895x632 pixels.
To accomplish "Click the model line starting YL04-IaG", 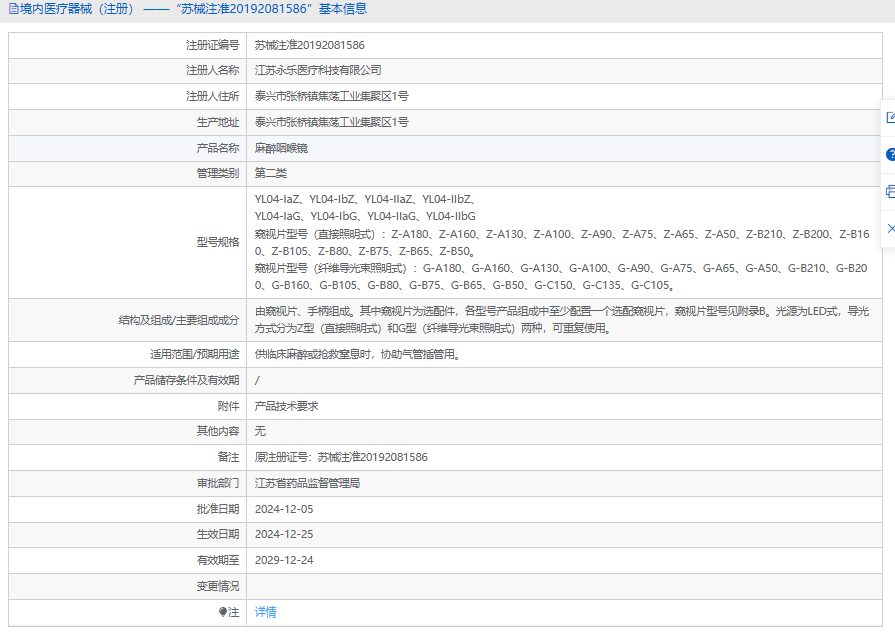I will (x=365, y=216).
